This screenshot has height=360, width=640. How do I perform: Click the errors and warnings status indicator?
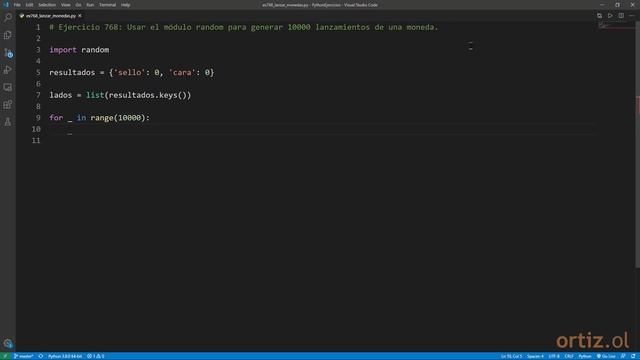(96, 356)
